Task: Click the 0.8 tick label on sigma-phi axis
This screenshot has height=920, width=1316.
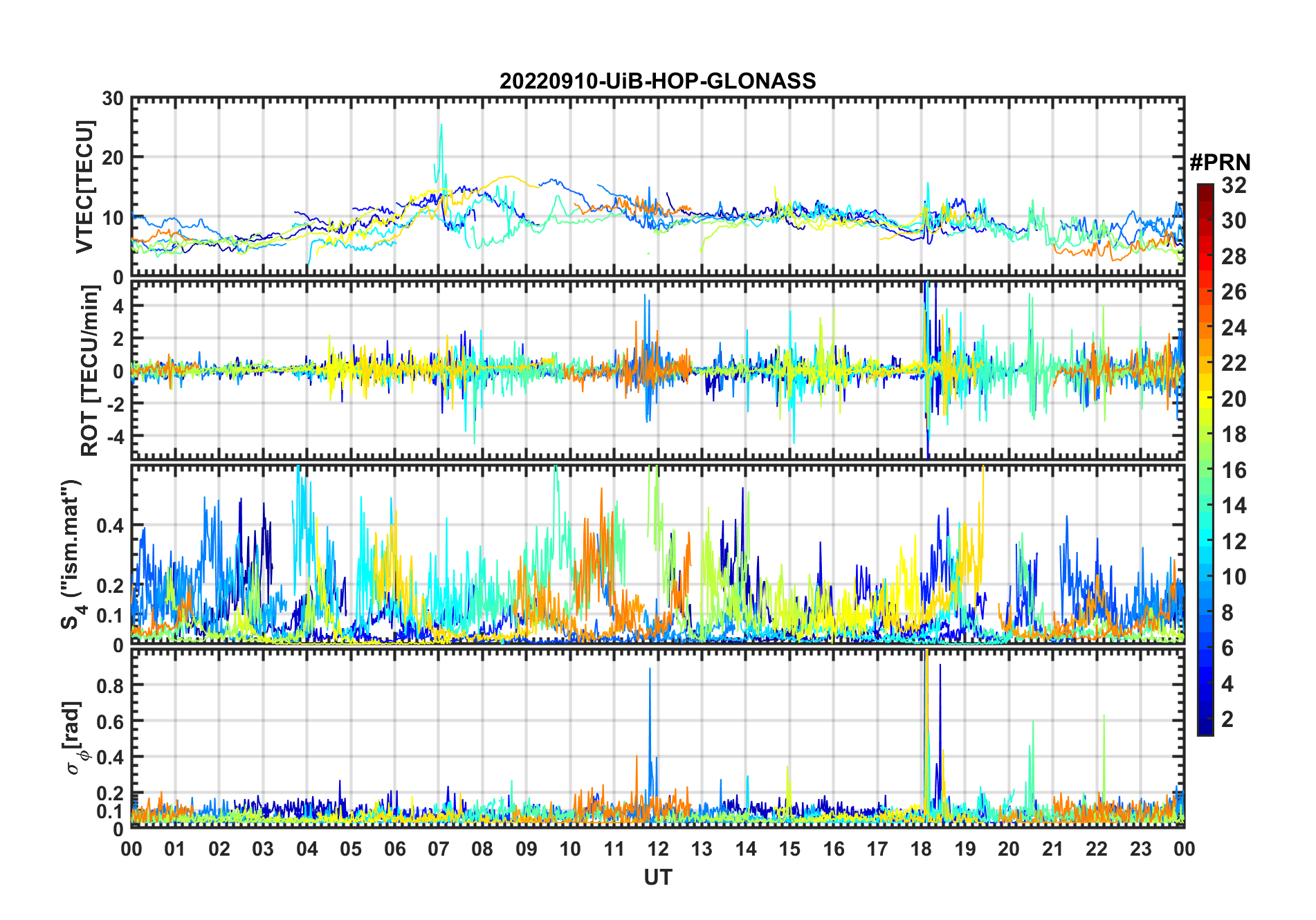Action: (109, 686)
